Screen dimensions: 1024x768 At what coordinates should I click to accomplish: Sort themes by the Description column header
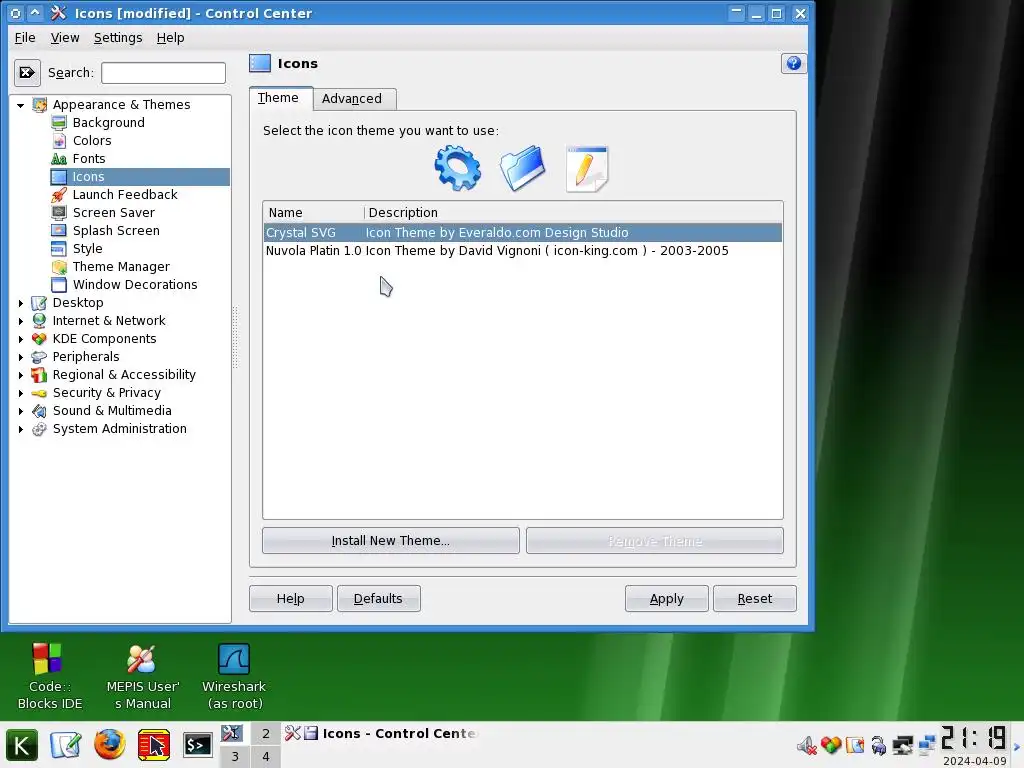[x=573, y=213]
